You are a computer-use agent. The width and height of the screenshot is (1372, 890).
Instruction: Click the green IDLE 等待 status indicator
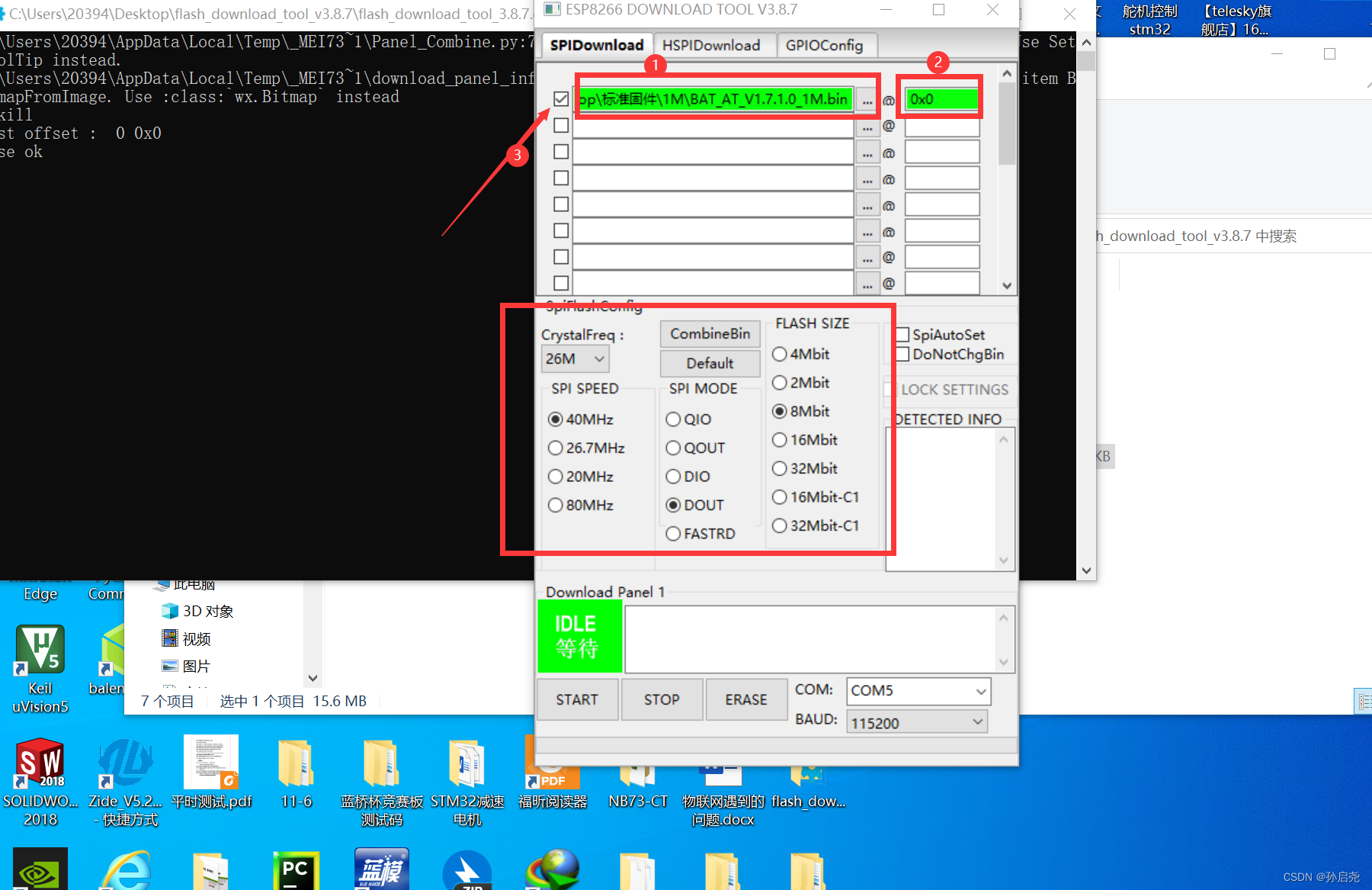point(579,636)
